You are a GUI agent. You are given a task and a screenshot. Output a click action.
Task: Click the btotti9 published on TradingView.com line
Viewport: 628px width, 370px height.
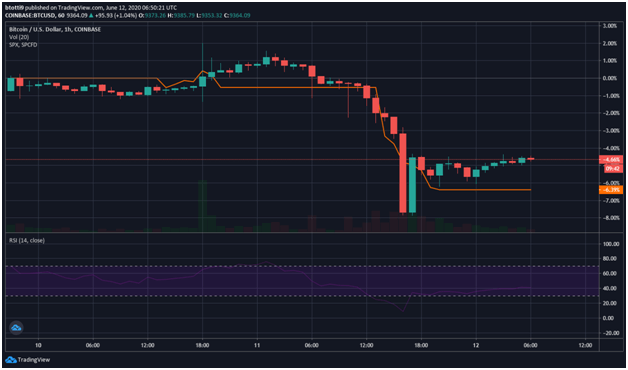pos(91,7)
